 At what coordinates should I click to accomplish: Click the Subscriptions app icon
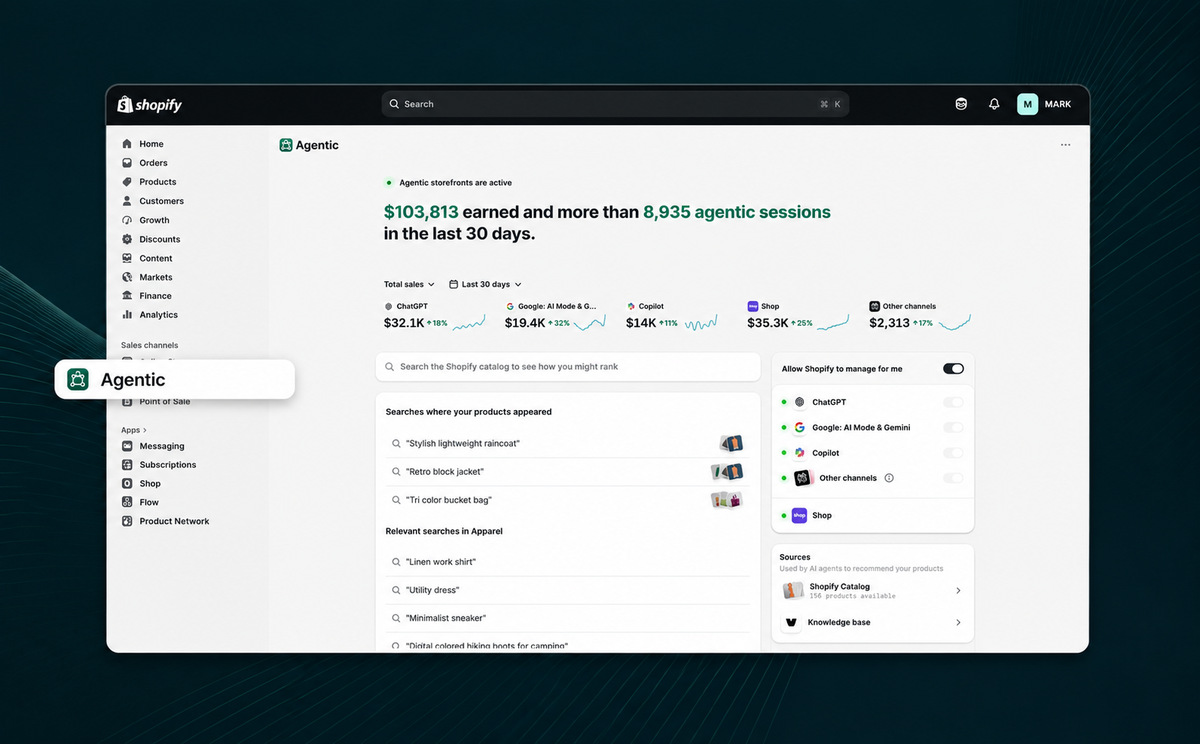coord(127,465)
